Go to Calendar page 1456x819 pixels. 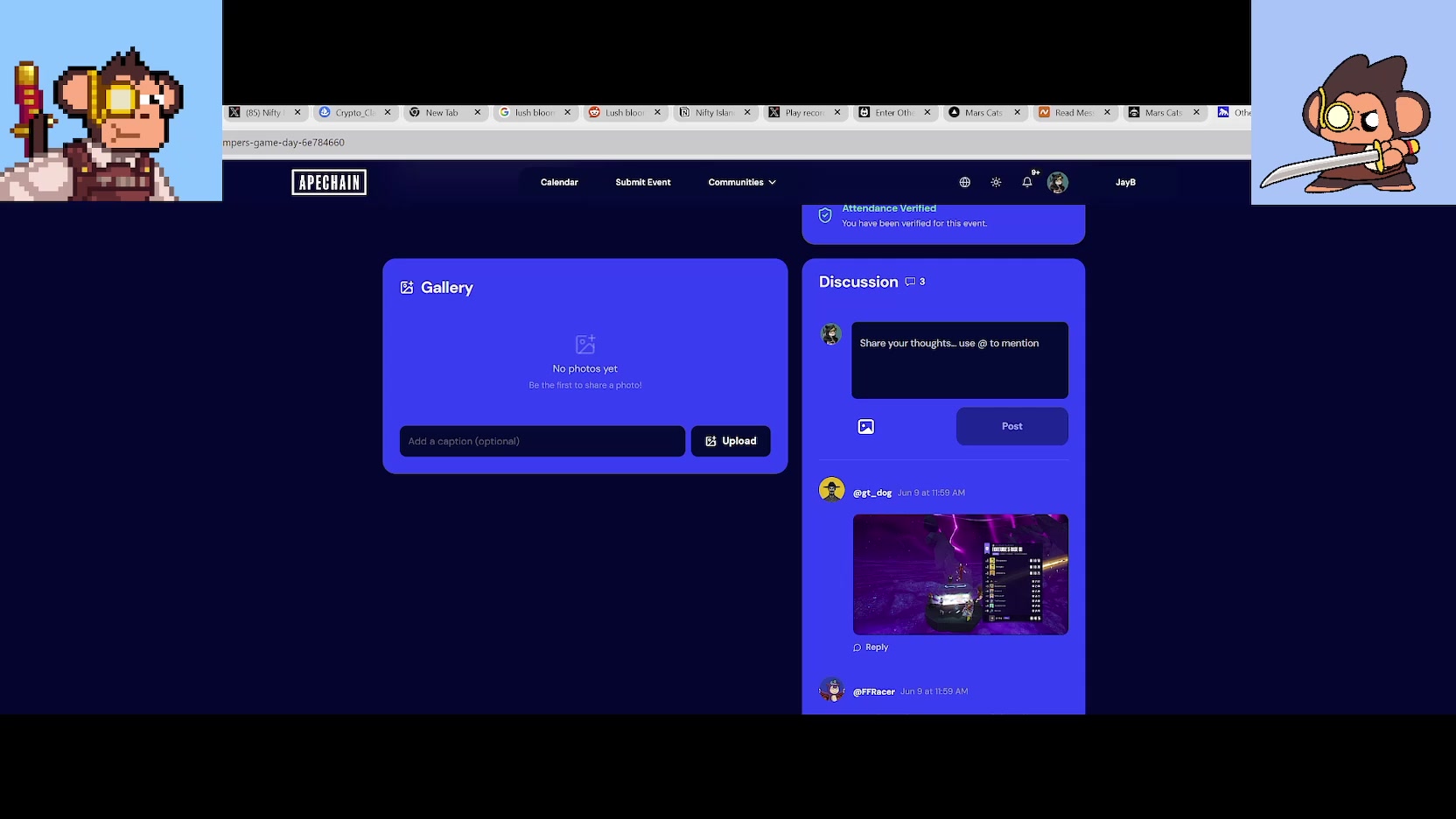point(559,182)
